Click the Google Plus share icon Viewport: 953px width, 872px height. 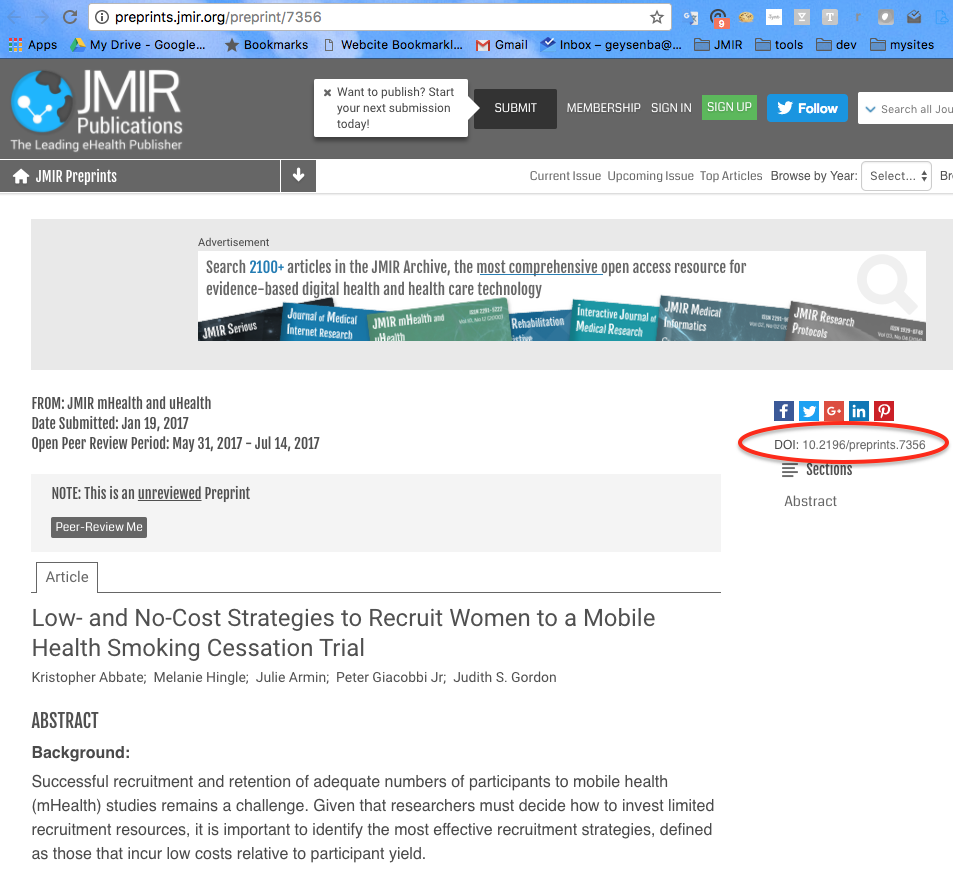834,411
